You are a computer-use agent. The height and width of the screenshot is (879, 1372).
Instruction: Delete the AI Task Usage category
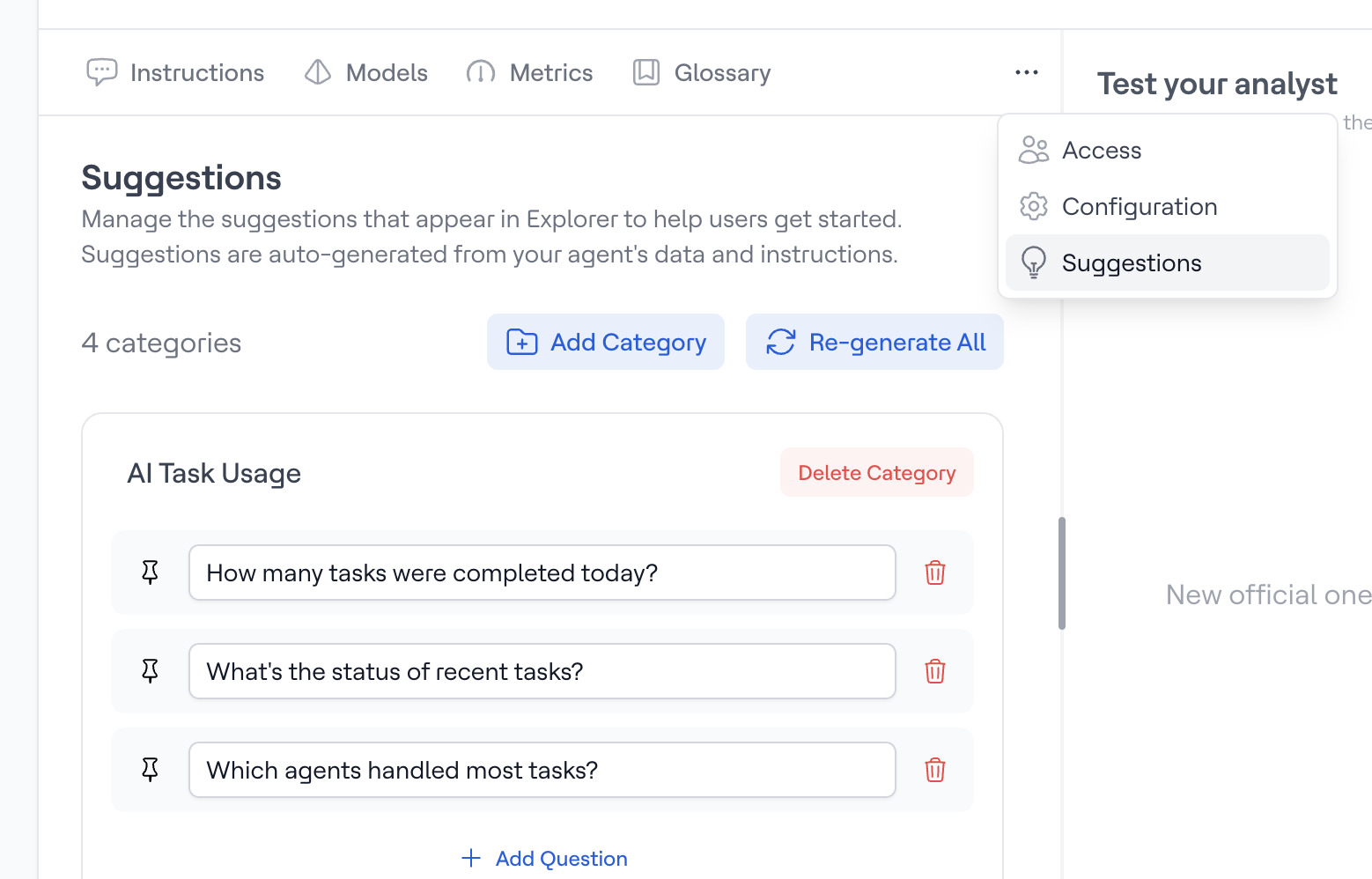tap(876, 473)
